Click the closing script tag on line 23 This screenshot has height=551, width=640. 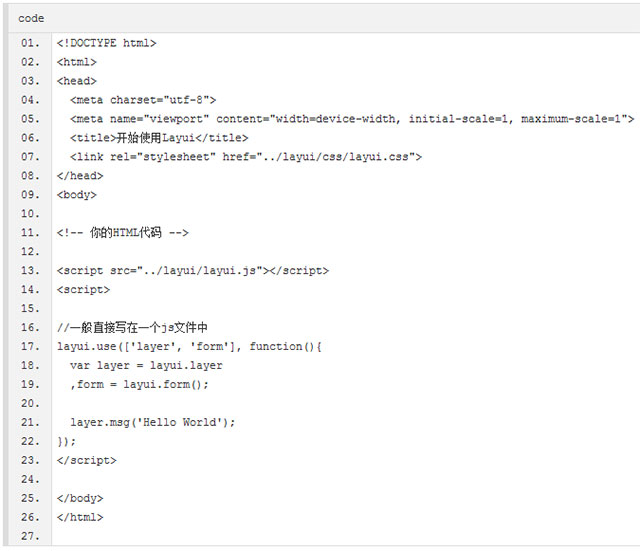[86, 461]
